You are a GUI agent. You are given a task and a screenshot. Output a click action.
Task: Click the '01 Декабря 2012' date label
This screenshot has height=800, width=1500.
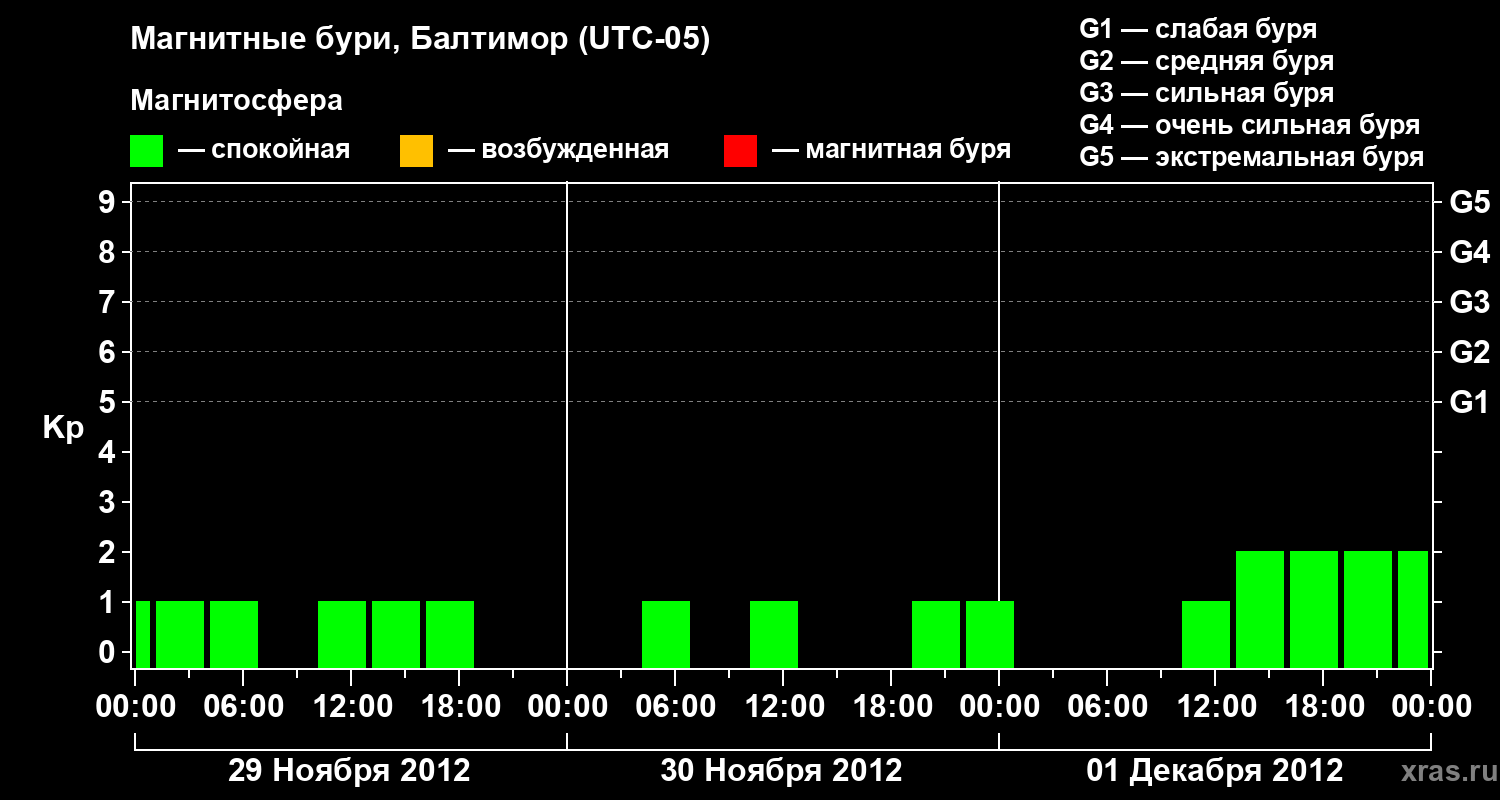coord(1215,771)
